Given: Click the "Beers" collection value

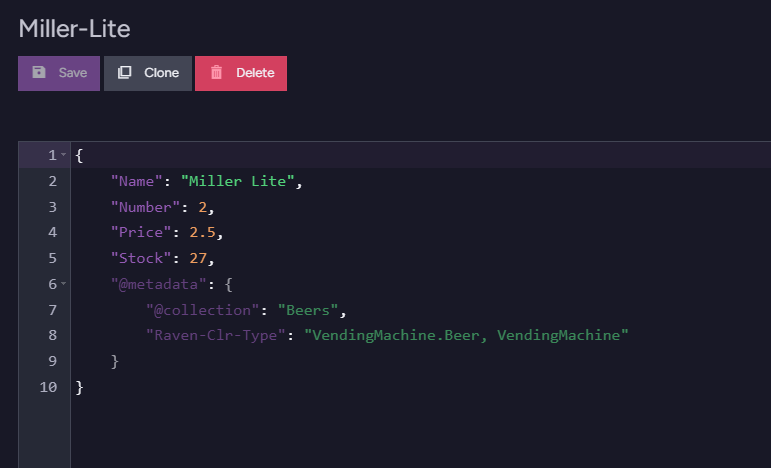Looking at the screenshot, I should 308,310.
